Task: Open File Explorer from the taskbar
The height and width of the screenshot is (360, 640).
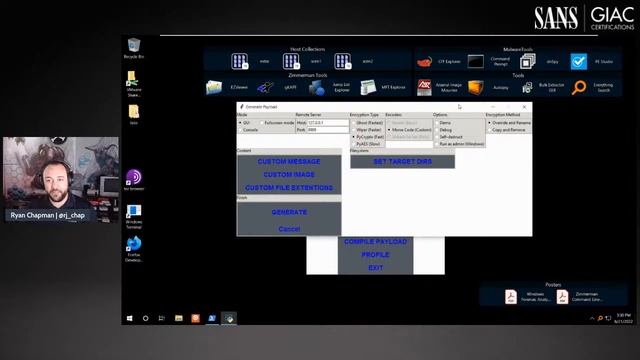Action: 179,318
